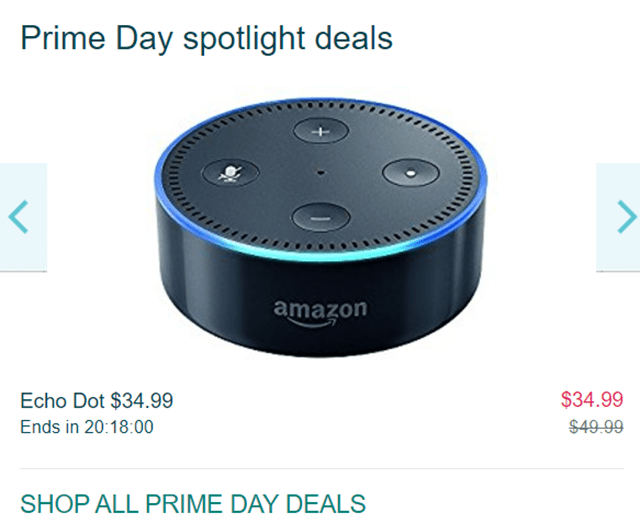Click the divider line above the shop link

click(x=320, y=468)
